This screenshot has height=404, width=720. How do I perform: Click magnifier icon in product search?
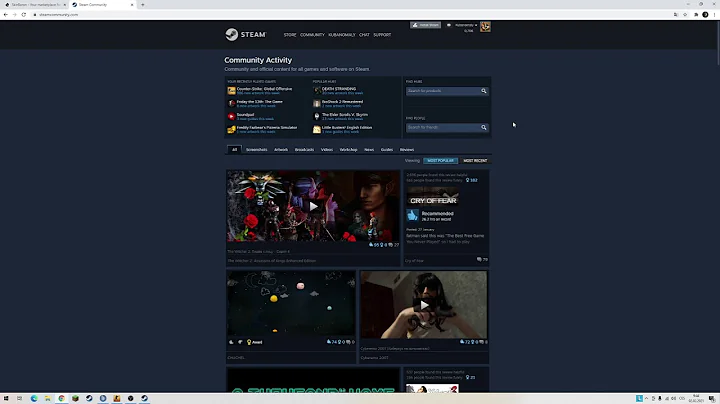pyautogui.click(x=484, y=91)
